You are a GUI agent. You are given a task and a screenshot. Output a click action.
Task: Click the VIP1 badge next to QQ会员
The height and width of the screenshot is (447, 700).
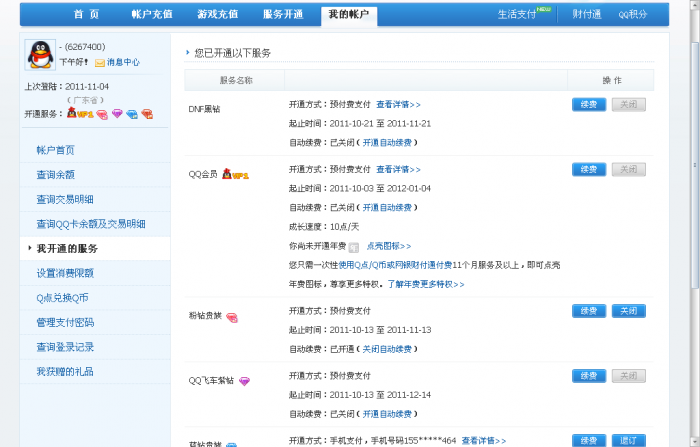tap(235, 174)
